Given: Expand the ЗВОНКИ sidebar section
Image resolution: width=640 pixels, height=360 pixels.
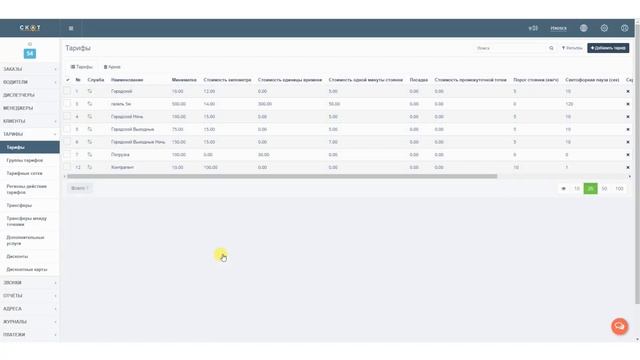Looking at the screenshot, I should 30,282.
